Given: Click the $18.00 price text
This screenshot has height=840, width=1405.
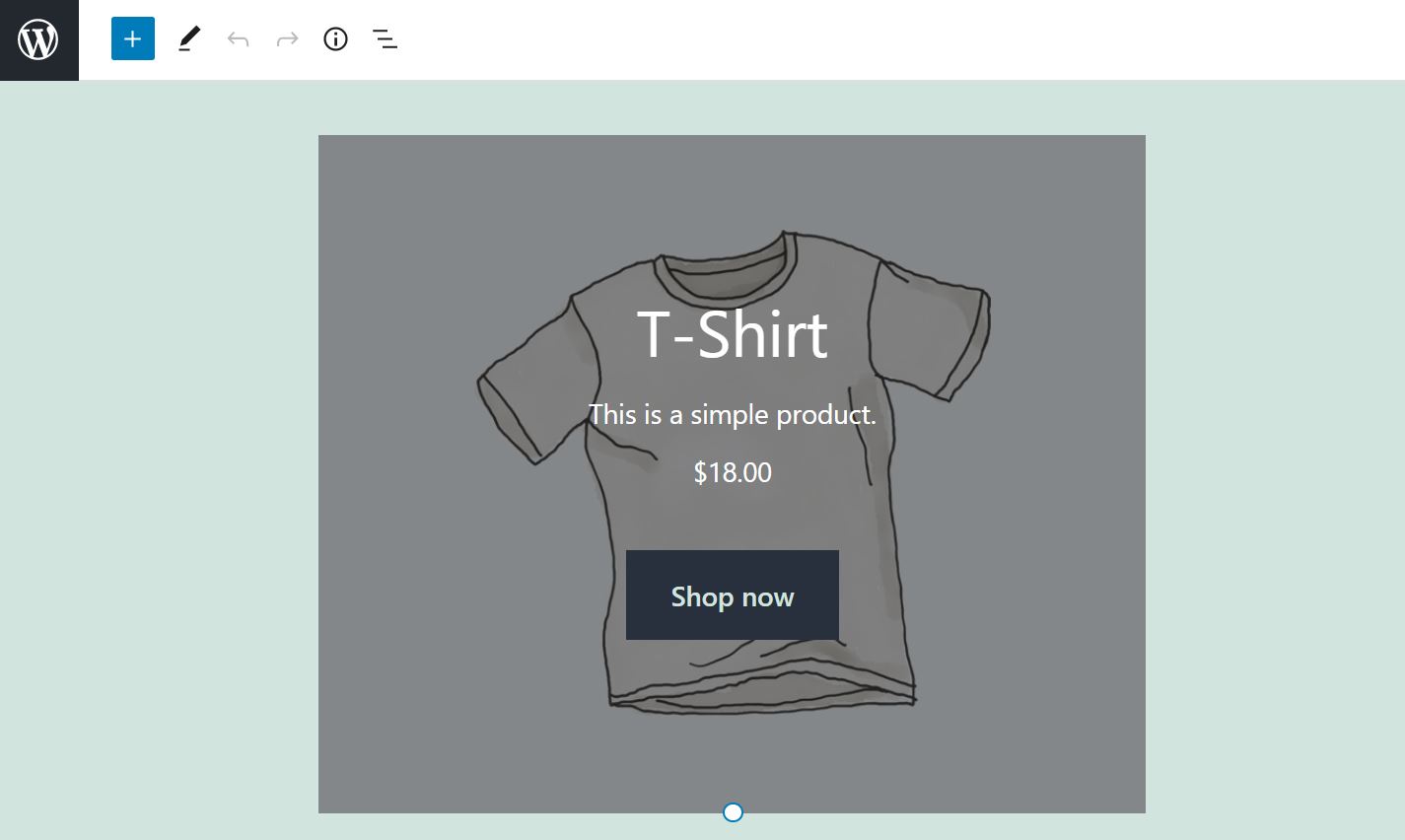Looking at the screenshot, I should [x=732, y=472].
